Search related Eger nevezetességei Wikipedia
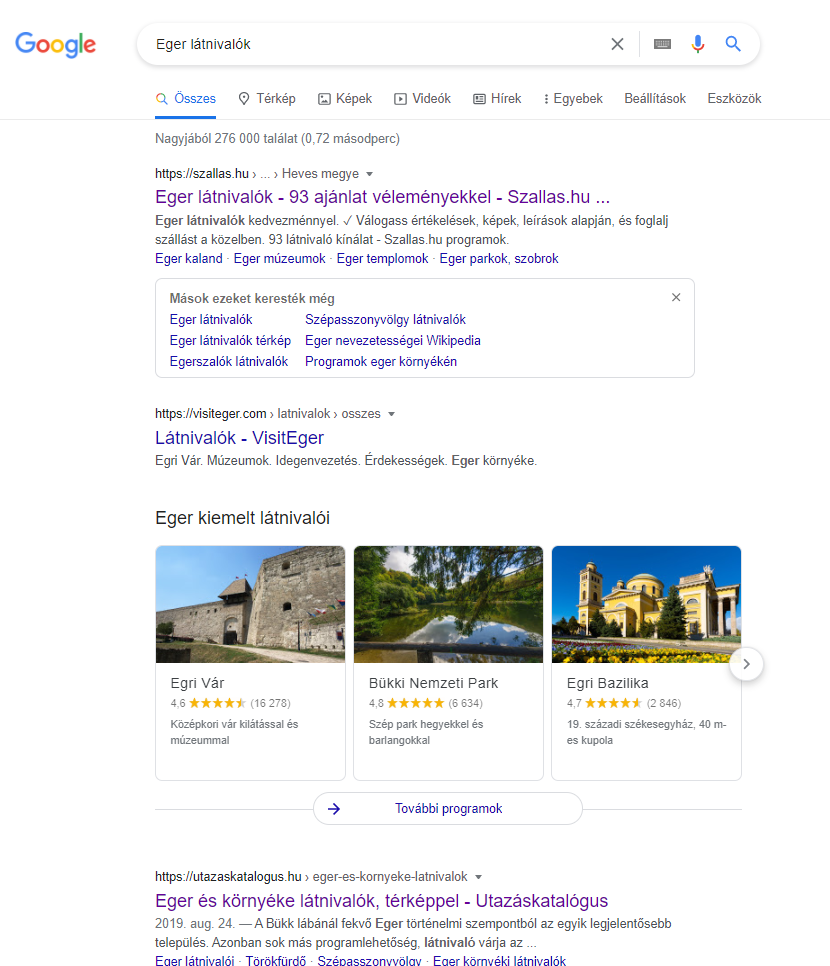This screenshot has width=830, height=966. [x=393, y=341]
